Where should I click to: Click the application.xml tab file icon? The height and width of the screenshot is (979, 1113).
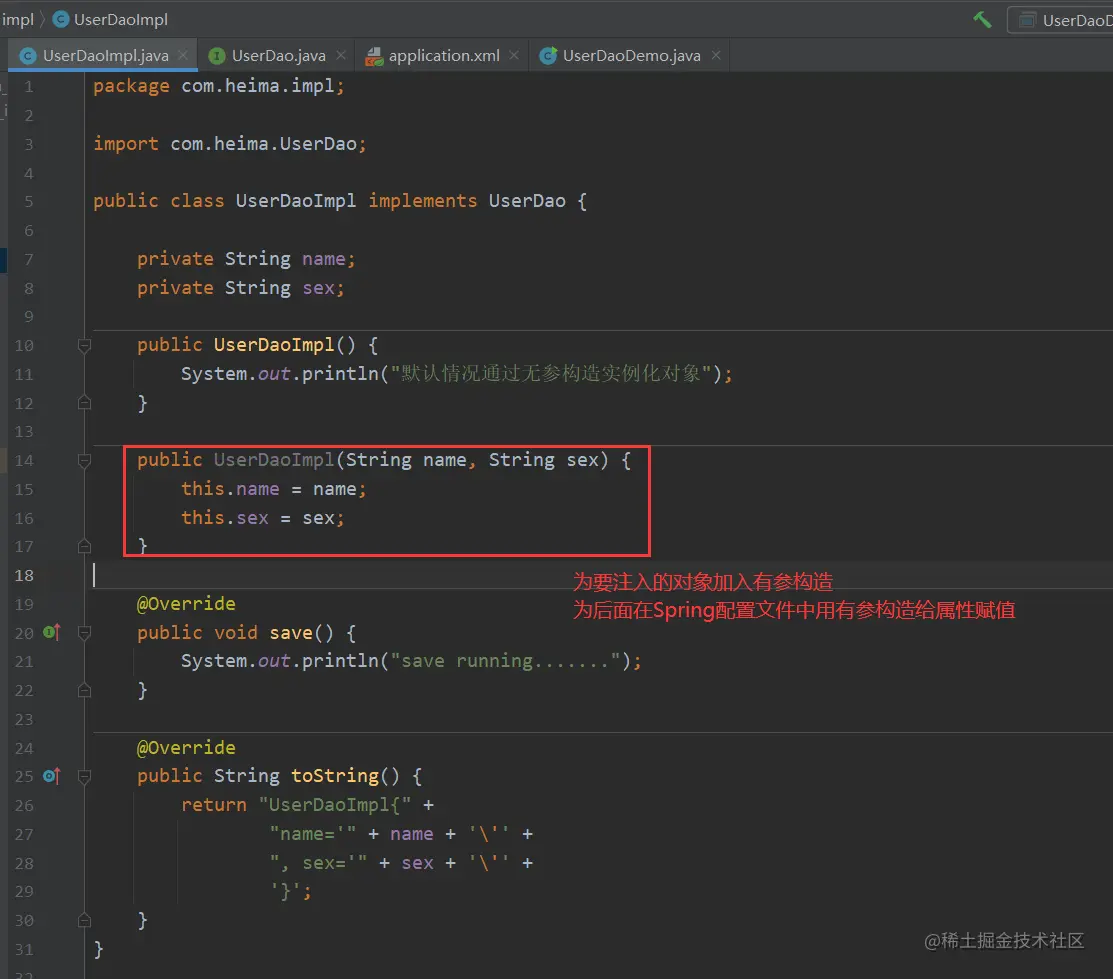(373, 55)
